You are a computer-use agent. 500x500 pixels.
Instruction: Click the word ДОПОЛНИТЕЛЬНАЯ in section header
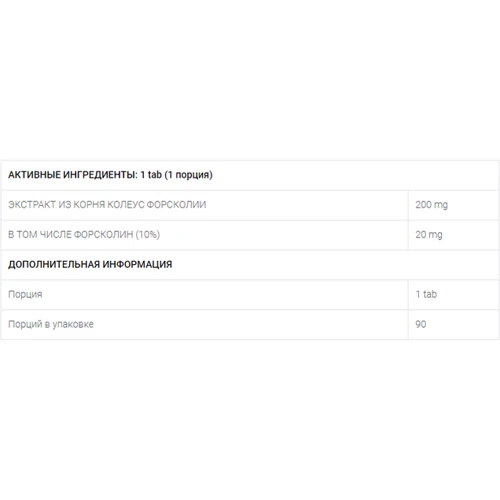[x=54, y=264]
